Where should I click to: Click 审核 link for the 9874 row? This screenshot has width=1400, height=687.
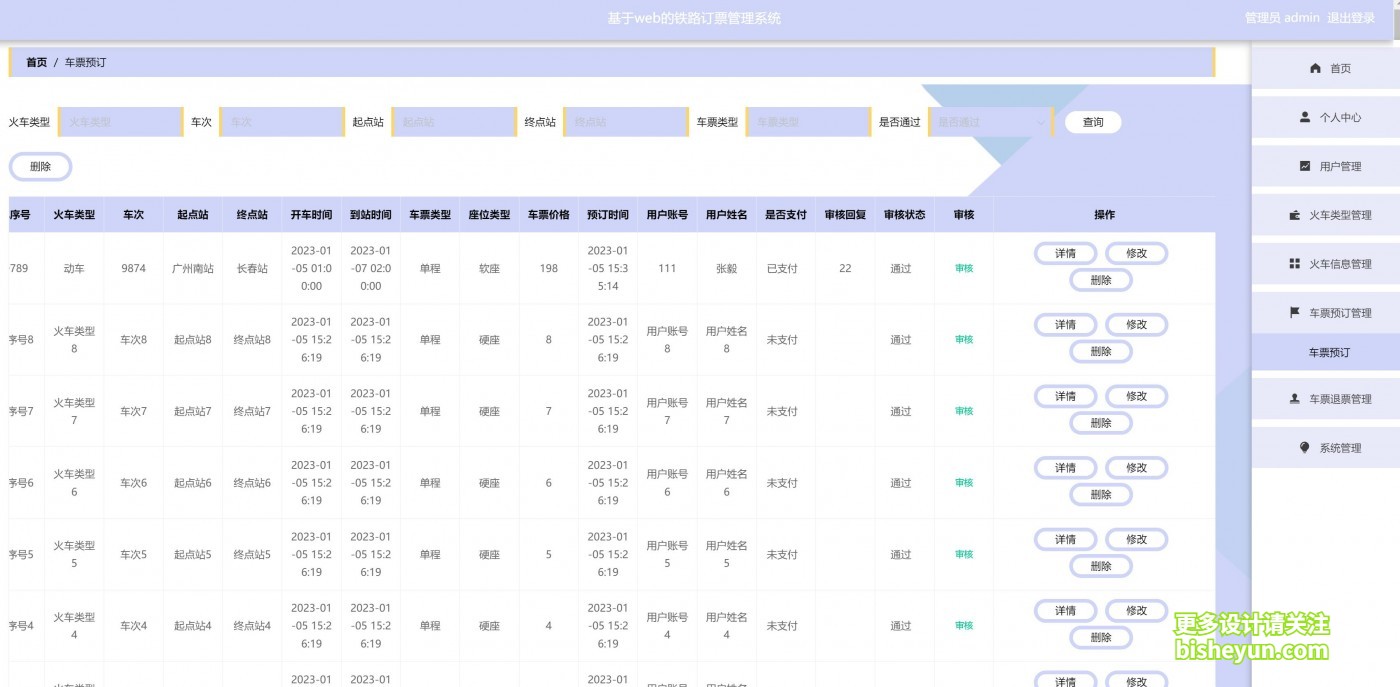964,268
